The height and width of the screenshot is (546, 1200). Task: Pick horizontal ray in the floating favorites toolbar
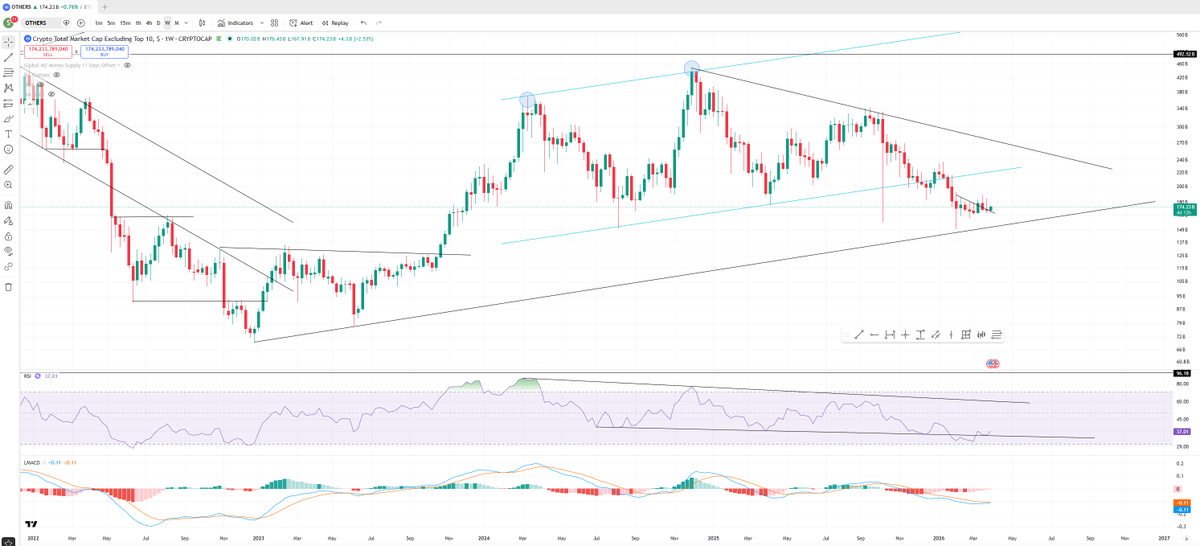pos(874,334)
